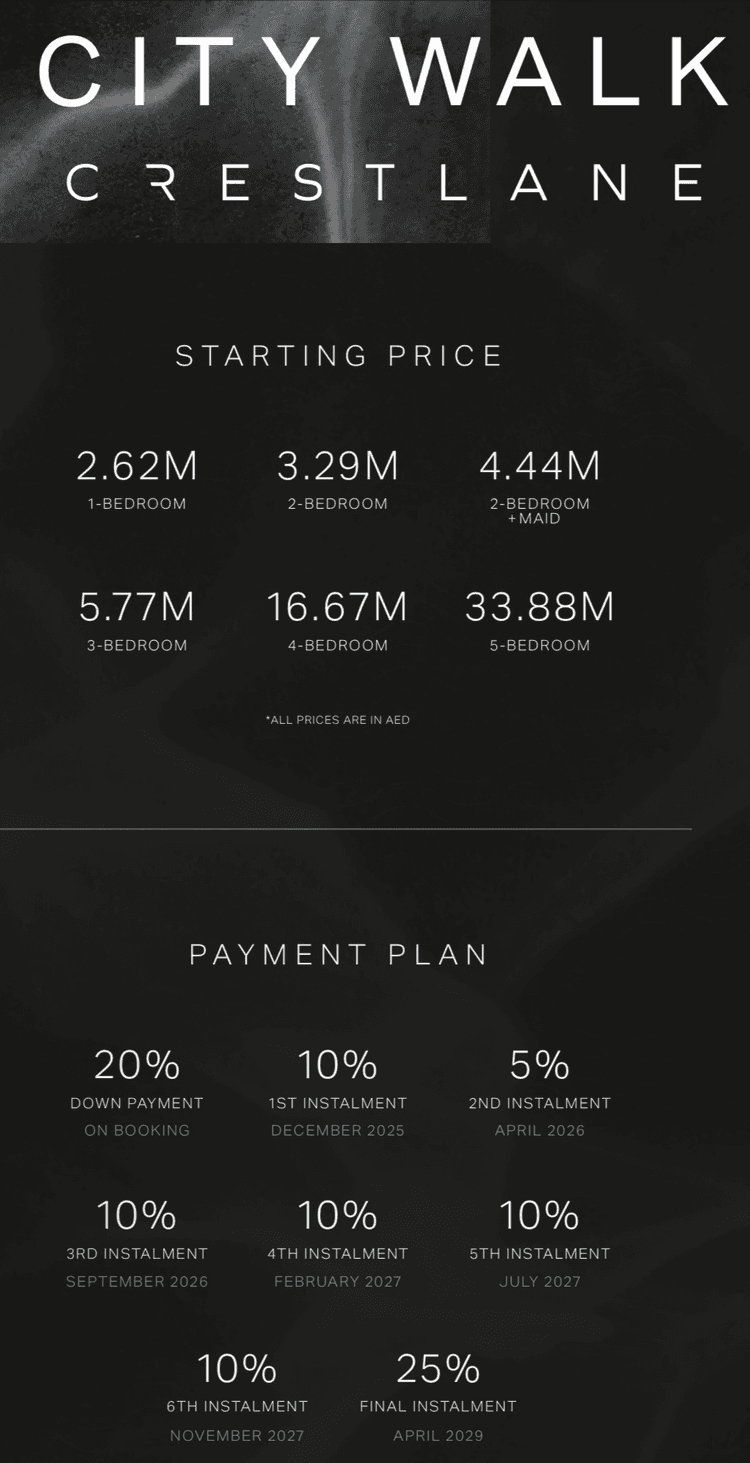Select the 4th instalment February 2027 entry

click(x=338, y=1243)
